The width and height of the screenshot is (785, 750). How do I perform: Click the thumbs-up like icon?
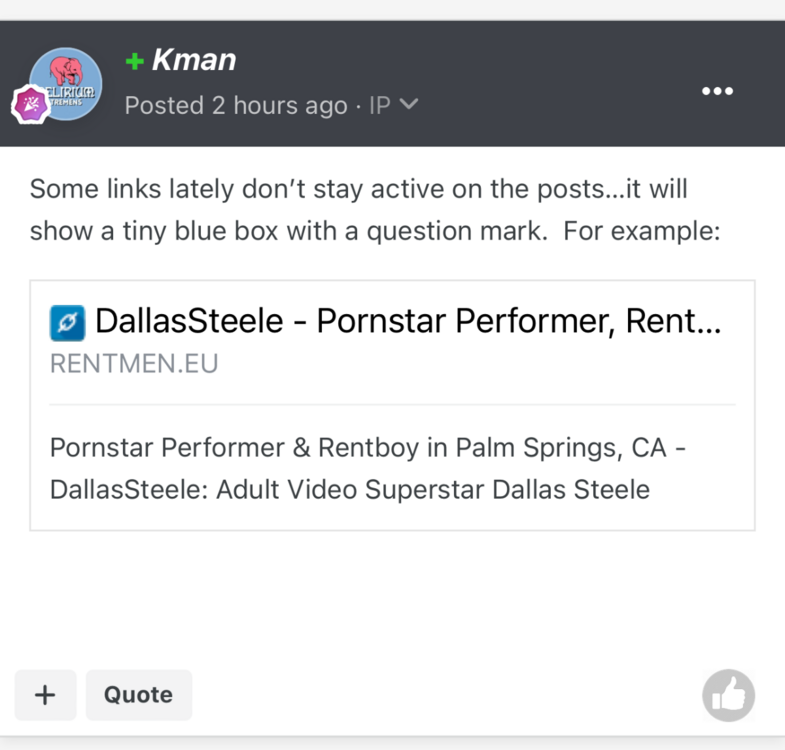728,695
